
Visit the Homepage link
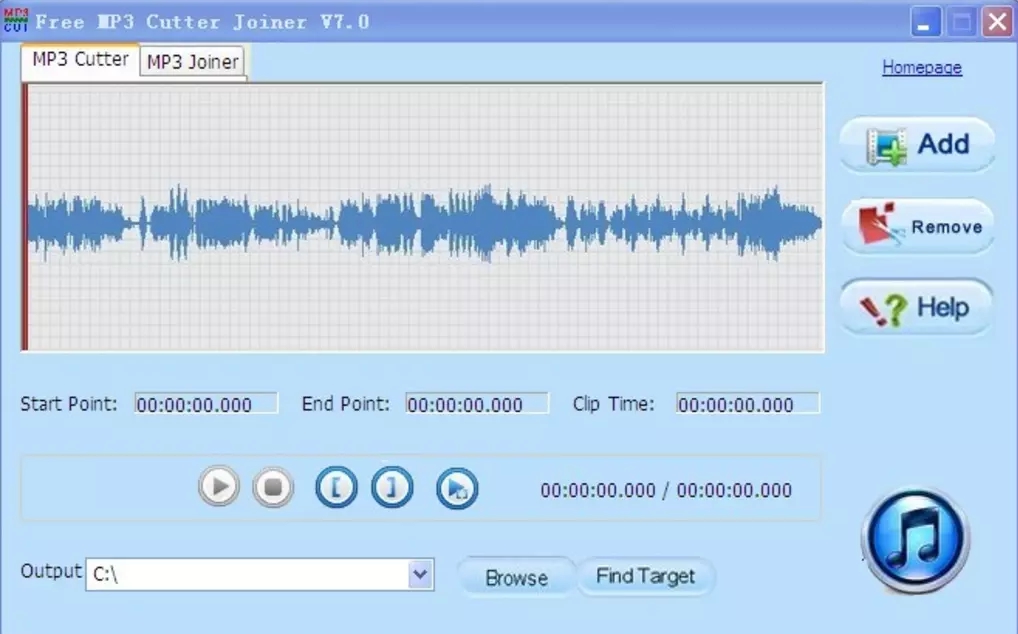tap(922, 67)
